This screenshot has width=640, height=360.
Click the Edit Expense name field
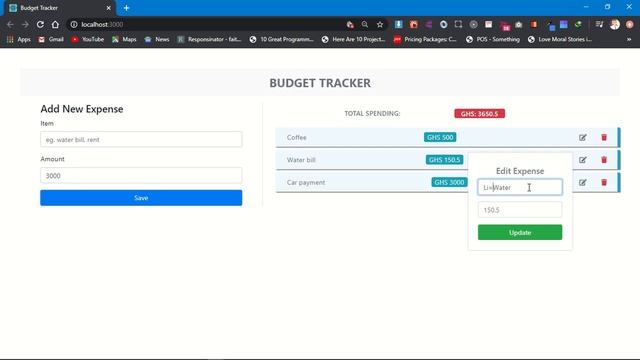click(x=520, y=187)
